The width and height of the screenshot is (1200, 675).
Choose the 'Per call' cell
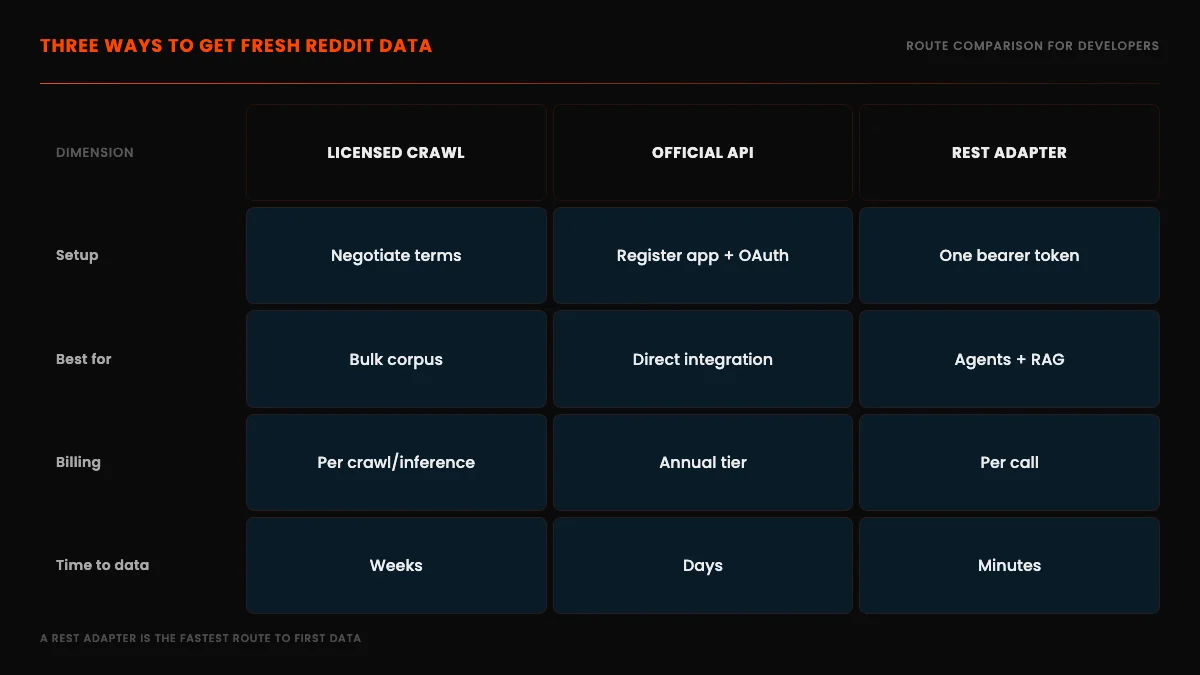coord(1009,462)
